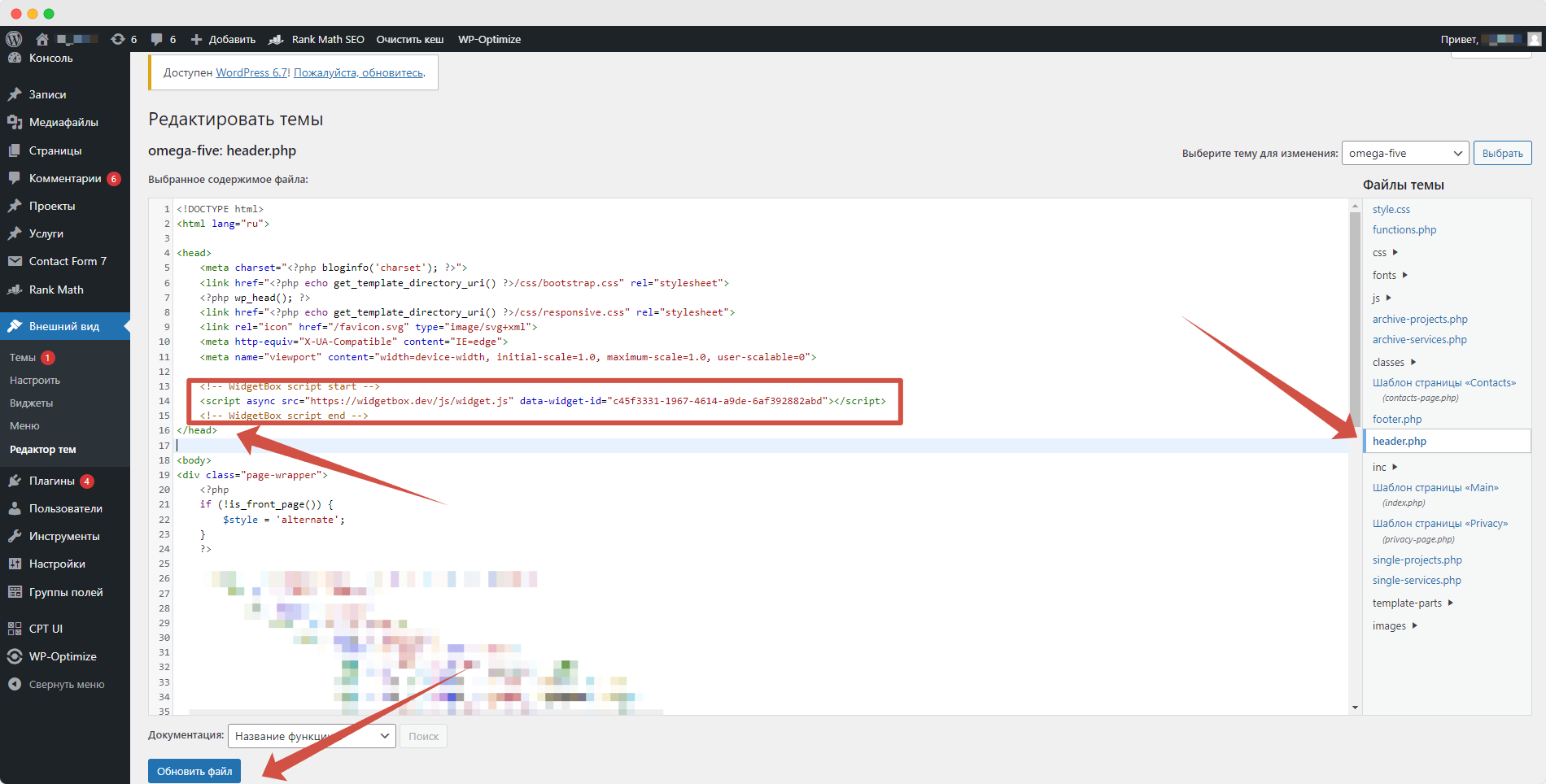This screenshot has width=1546, height=784.
Task: Click the Плагины plug icon in the sidebar
Action: (x=15, y=481)
